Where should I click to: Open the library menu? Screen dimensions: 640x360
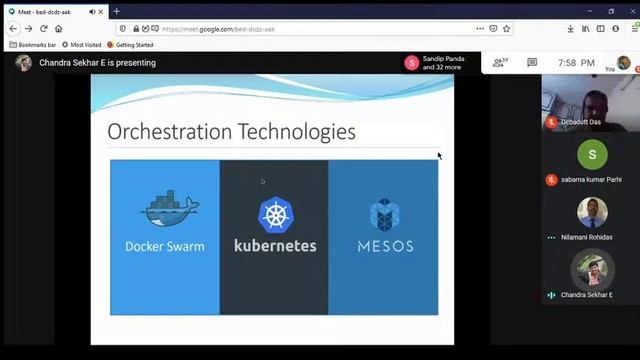[x=586, y=29]
